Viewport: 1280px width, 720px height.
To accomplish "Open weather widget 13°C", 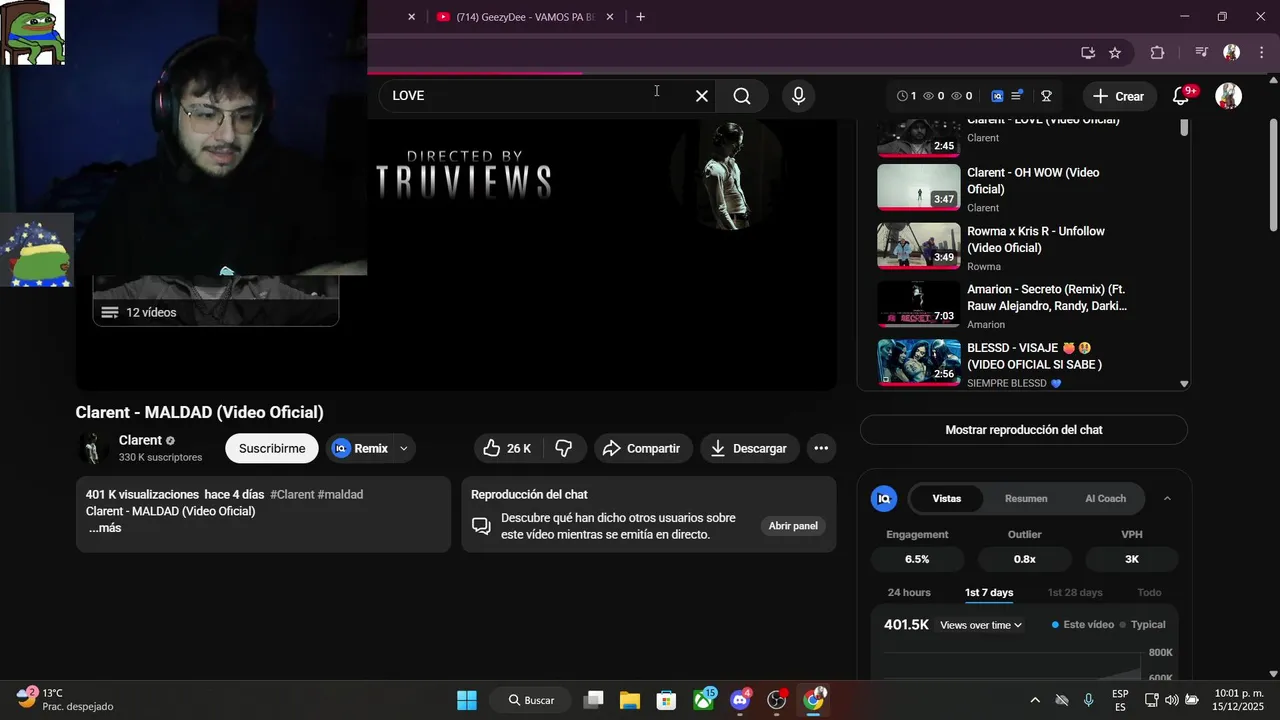I will (65, 700).
